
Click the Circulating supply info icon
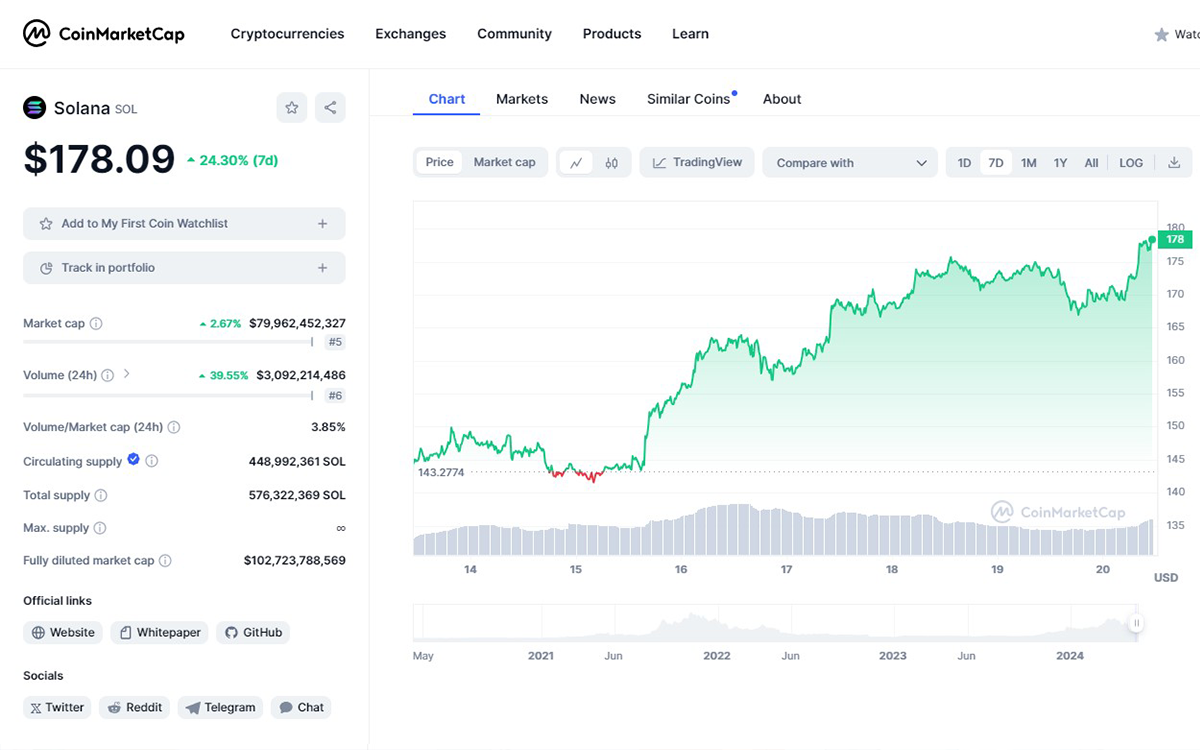[x=152, y=462]
